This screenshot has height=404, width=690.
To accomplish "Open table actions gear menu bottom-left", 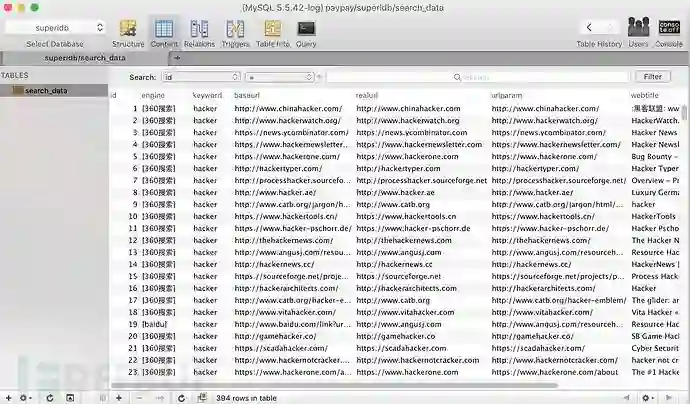I will coord(24,398).
